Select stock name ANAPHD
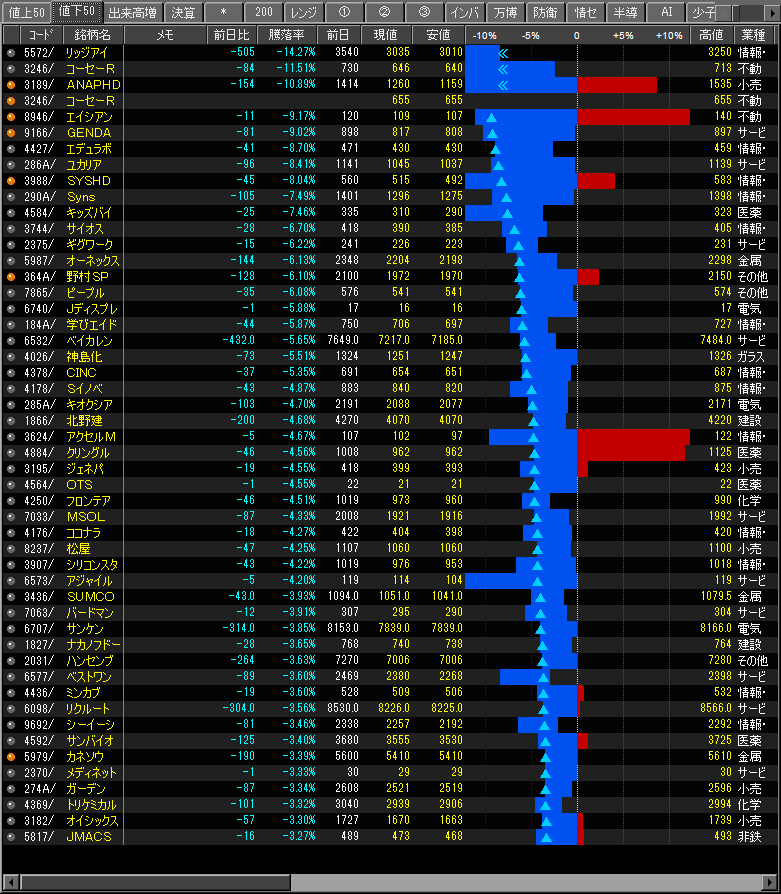 pos(93,85)
